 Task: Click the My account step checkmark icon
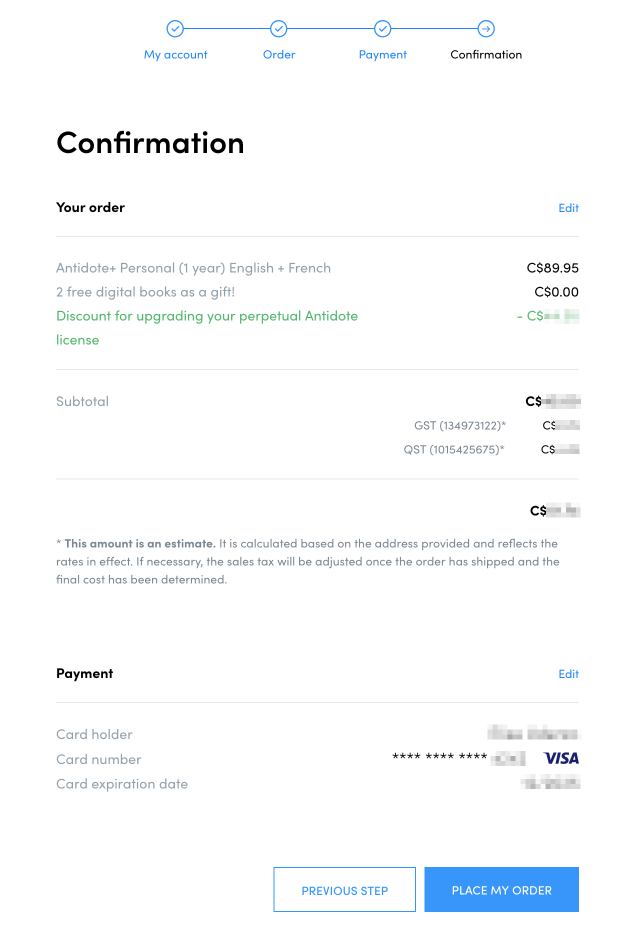pos(175,29)
